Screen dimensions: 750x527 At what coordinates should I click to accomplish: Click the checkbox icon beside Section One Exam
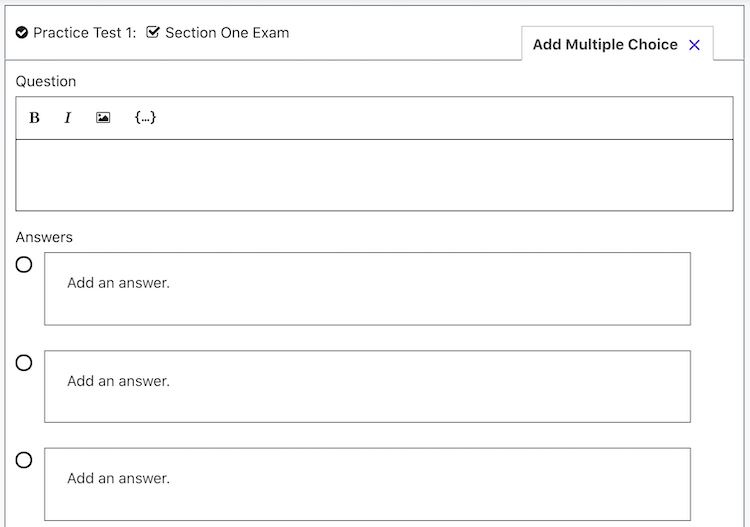tap(153, 33)
